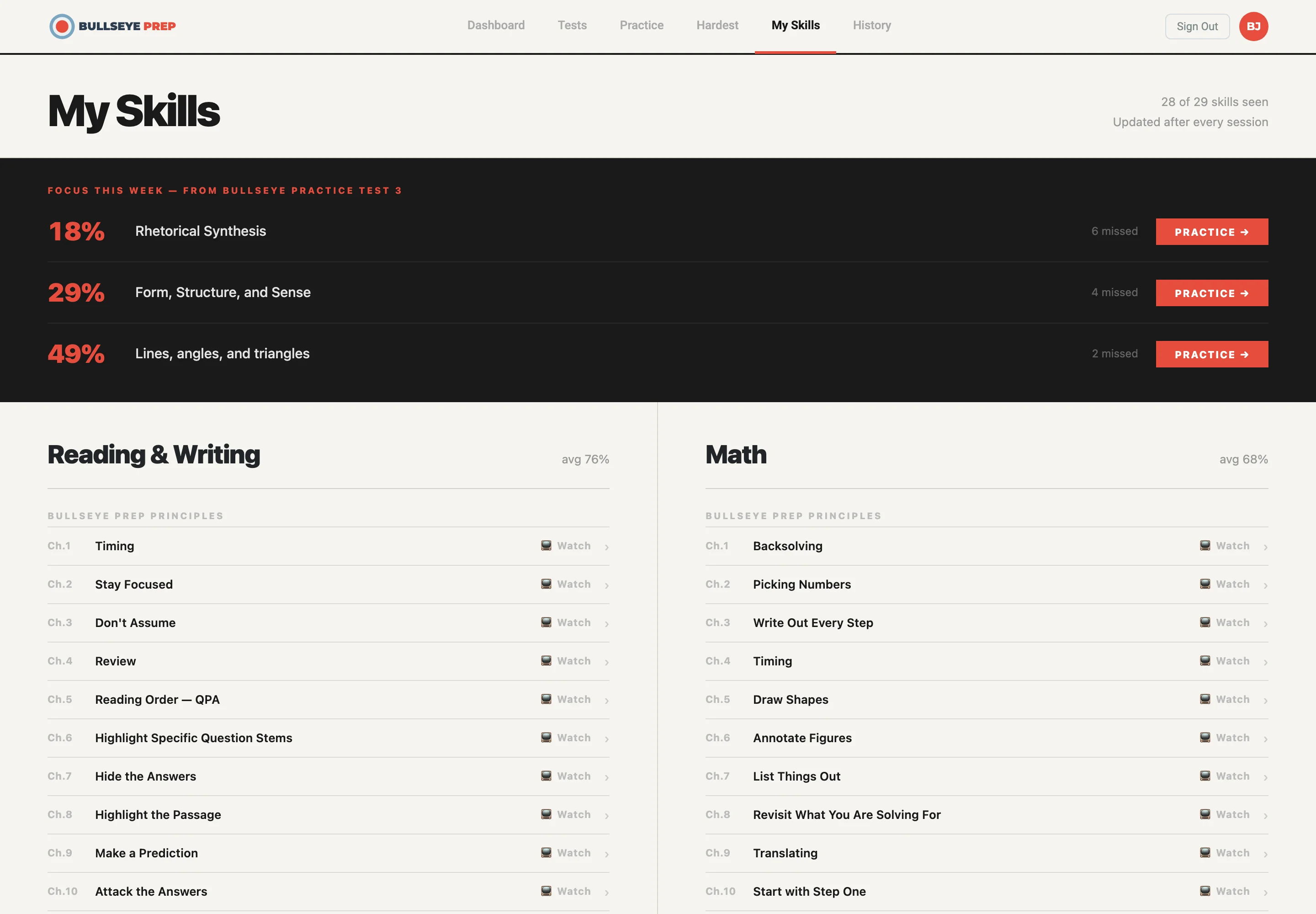Screen dimensions: 1316x914
Task: Switch to the Practice tab
Action: tap(642, 25)
